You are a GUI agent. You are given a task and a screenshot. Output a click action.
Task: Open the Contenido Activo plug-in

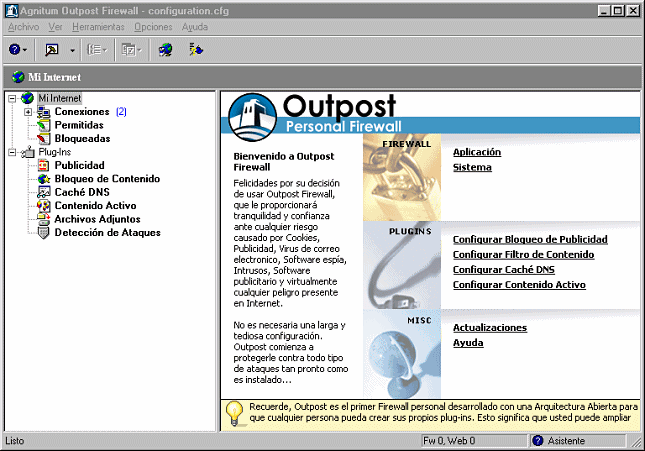94,205
